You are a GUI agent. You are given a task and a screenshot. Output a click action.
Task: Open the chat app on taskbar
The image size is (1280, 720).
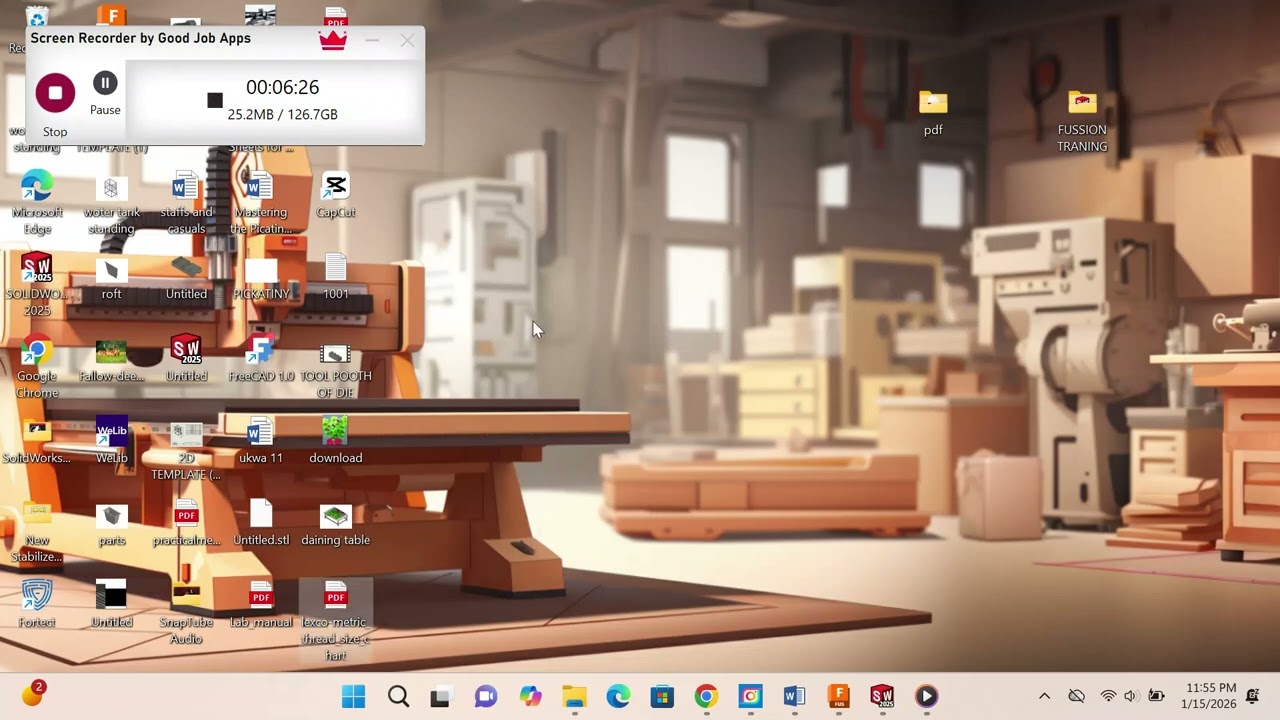click(485, 697)
